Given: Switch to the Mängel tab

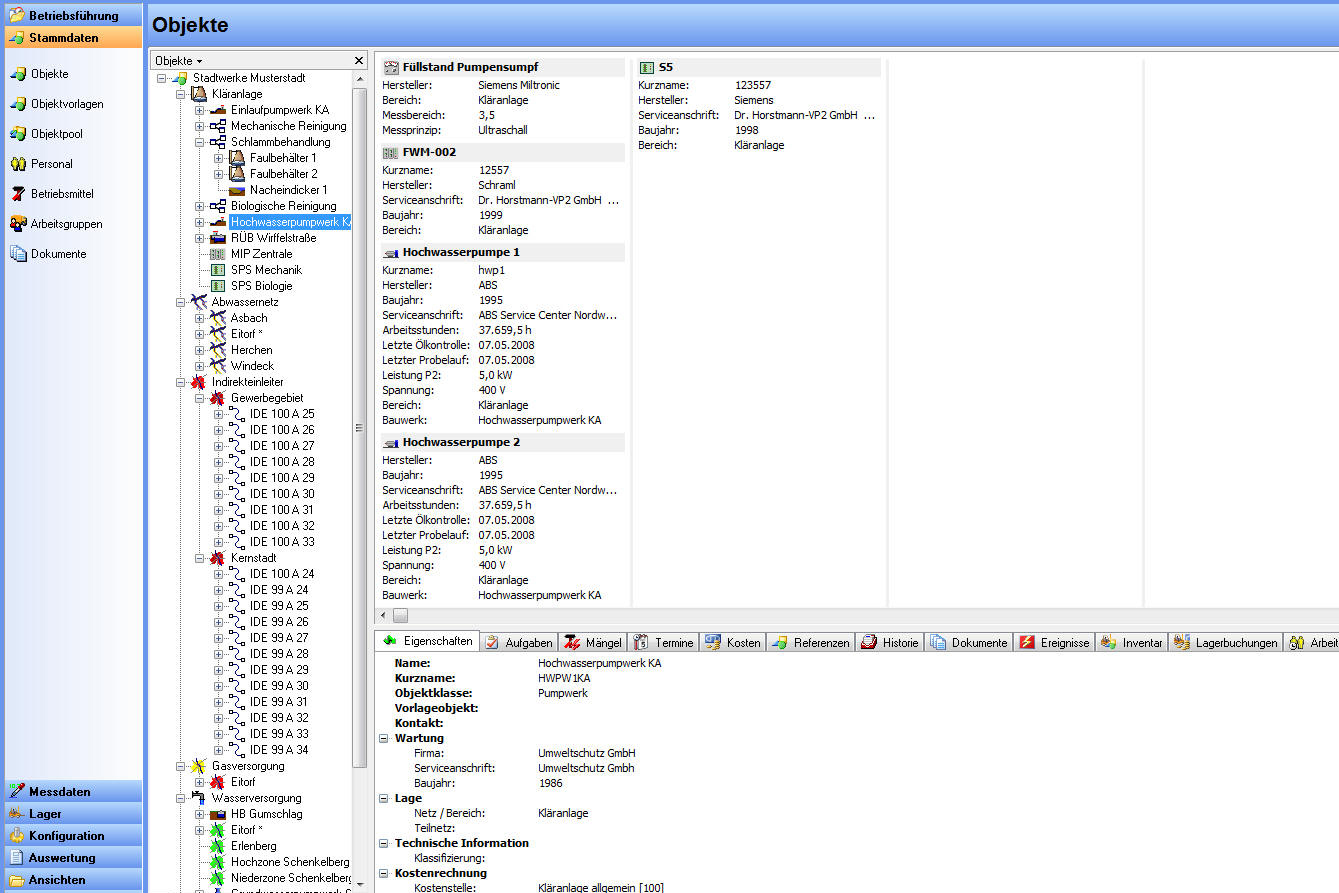Looking at the screenshot, I should tap(592, 643).
